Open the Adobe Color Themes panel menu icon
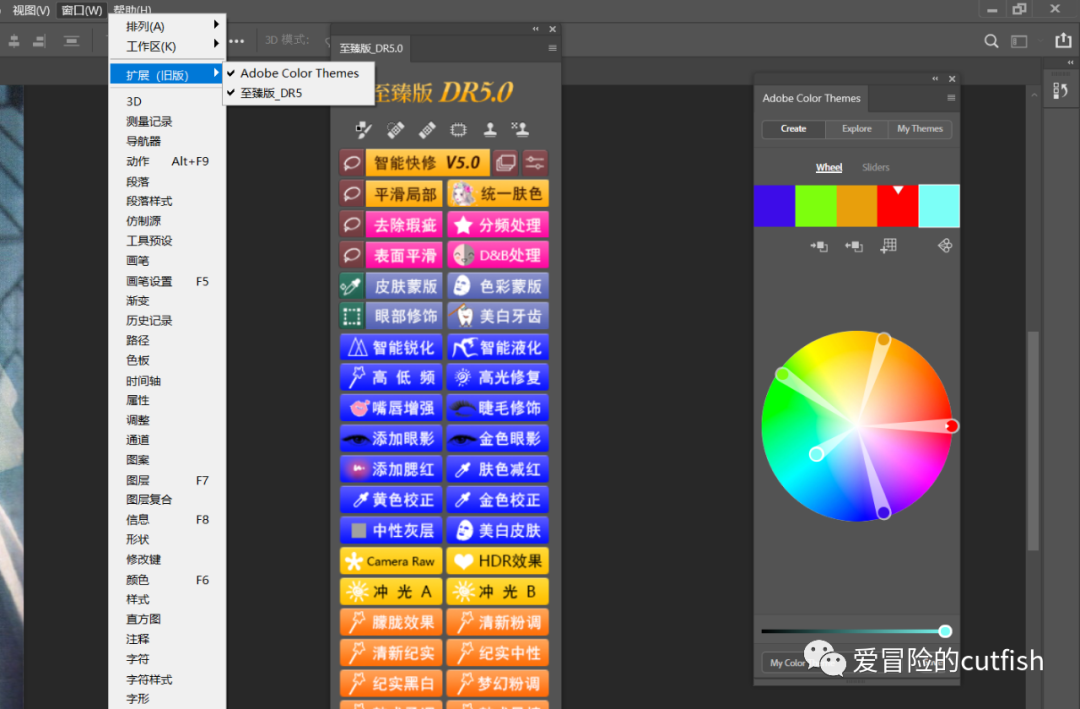This screenshot has width=1080, height=709. coord(951,98)
